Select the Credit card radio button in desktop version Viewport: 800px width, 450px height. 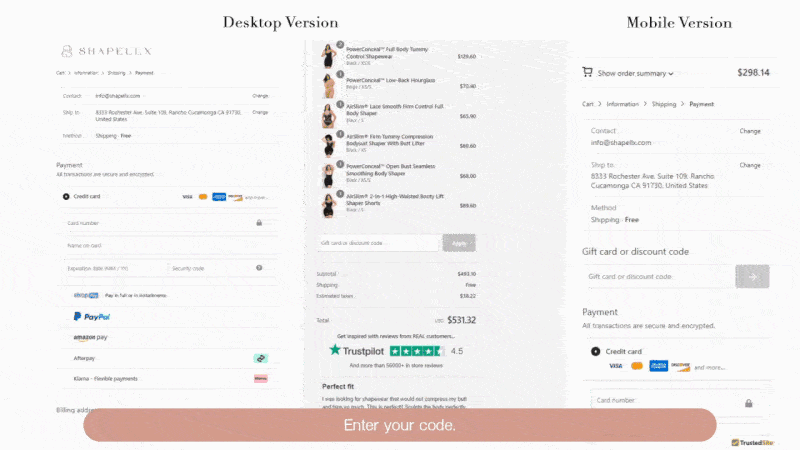(x=66, y=196)
